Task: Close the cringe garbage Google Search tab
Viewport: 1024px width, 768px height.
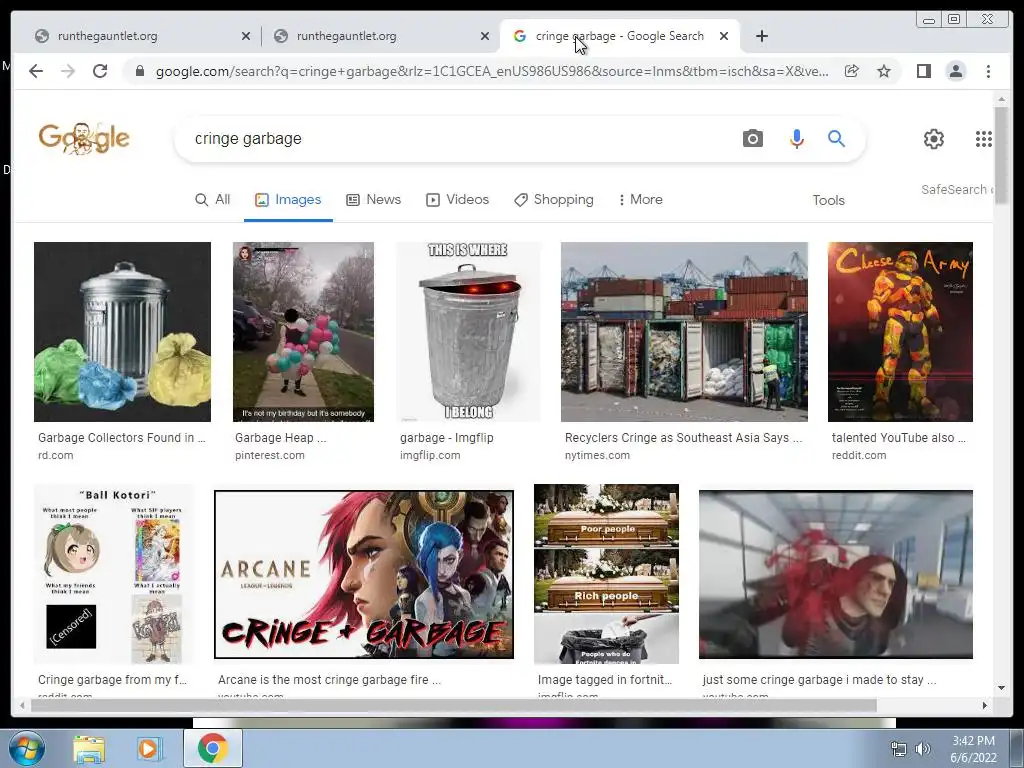Action: [724, 36]
